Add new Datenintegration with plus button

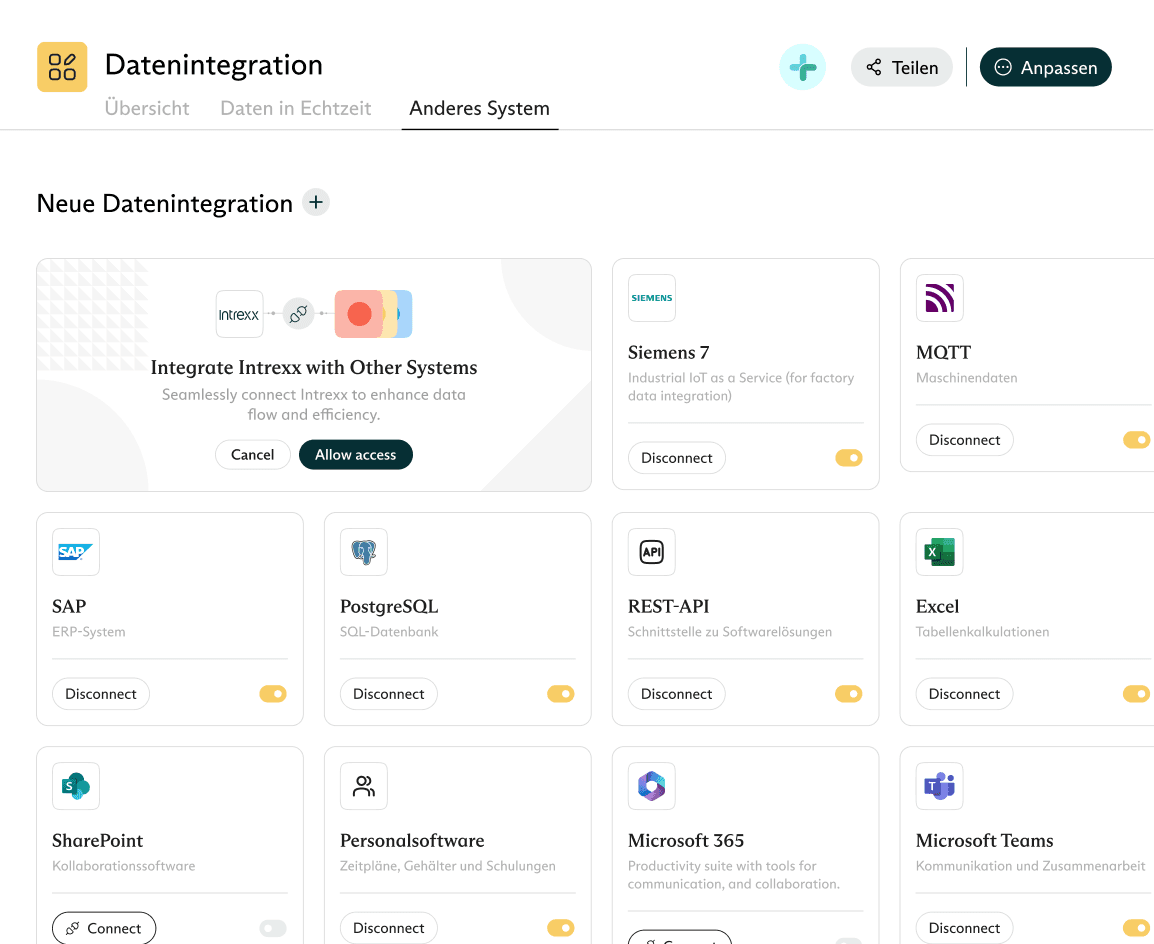[316, 203]
